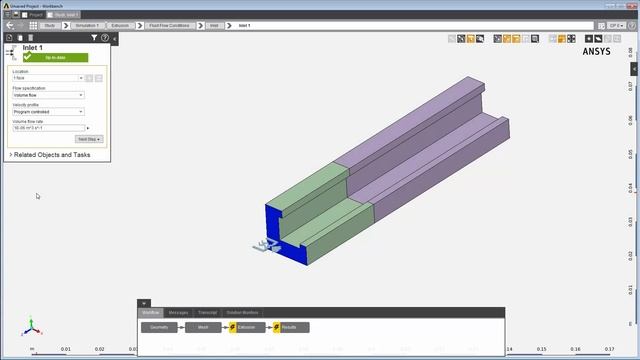640x360 pixels.
Task: Open chevron after Inlet breadcrumb
Action: 229,25
